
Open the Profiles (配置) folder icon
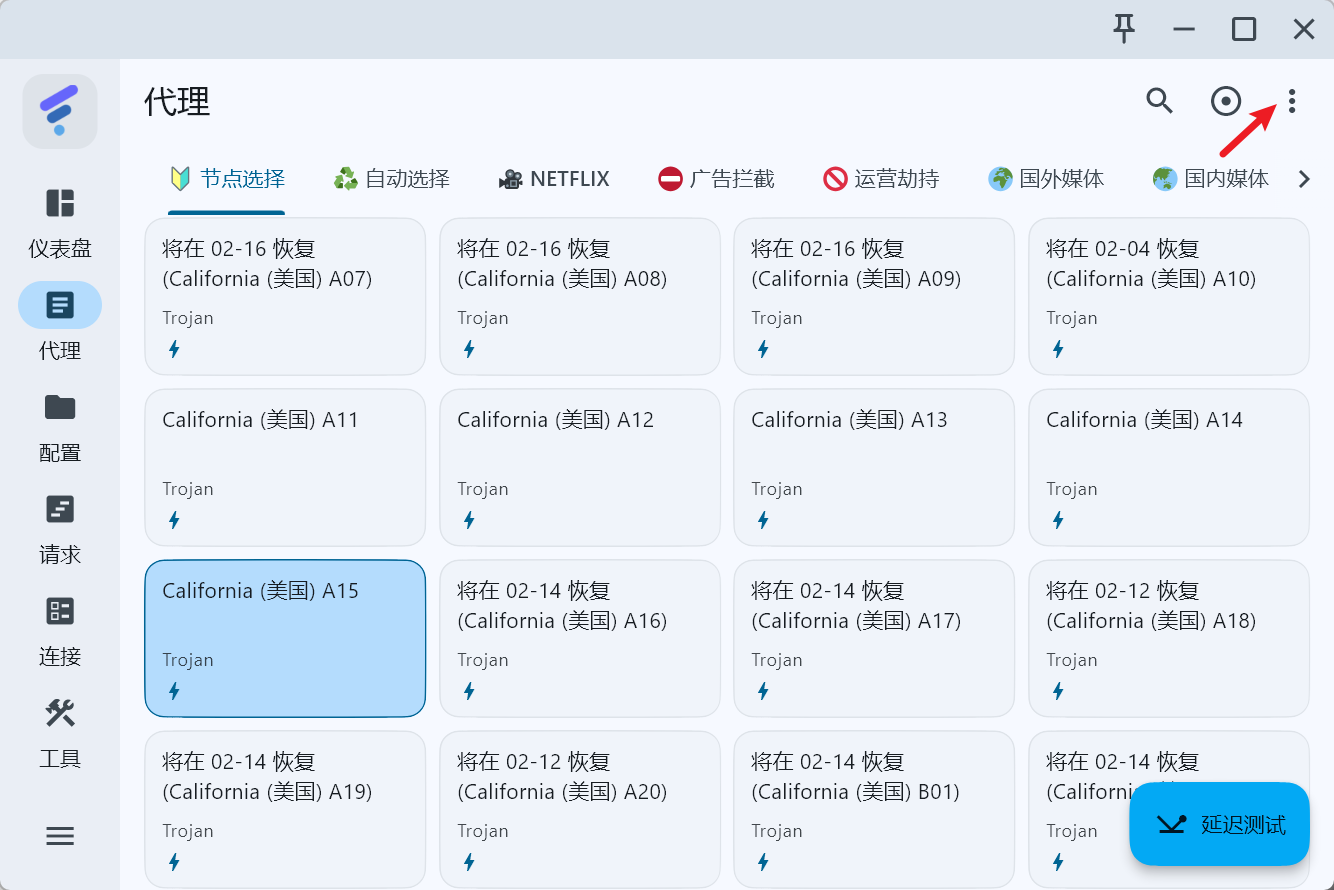click(x=60, y=408)
